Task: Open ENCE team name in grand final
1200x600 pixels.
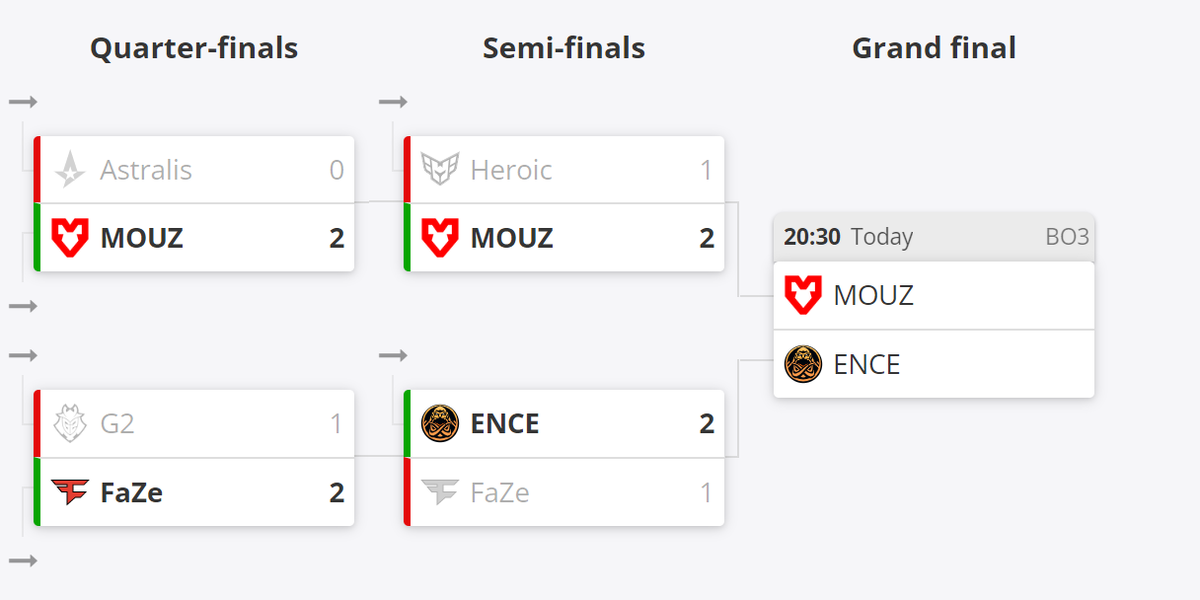Action: pyautogui.click(x=867, y=364)
